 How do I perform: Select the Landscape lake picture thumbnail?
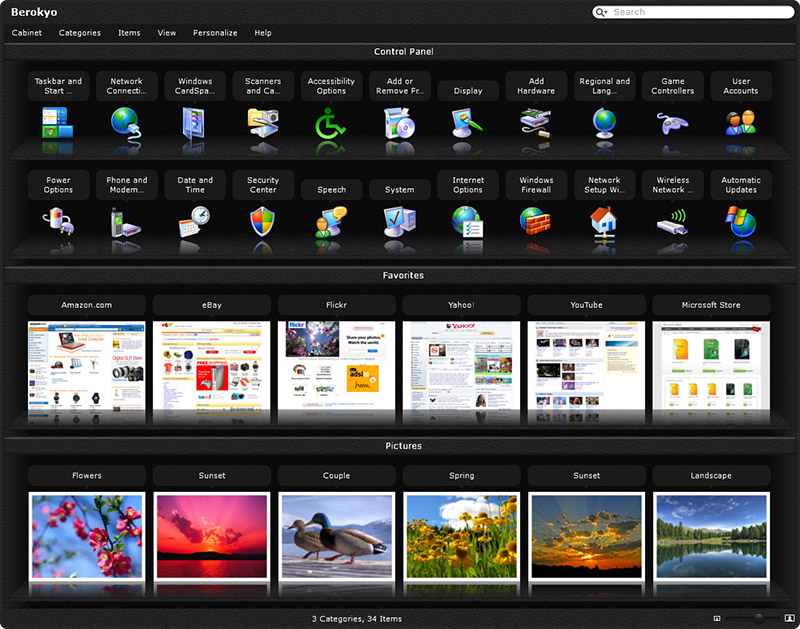(711, 536)
